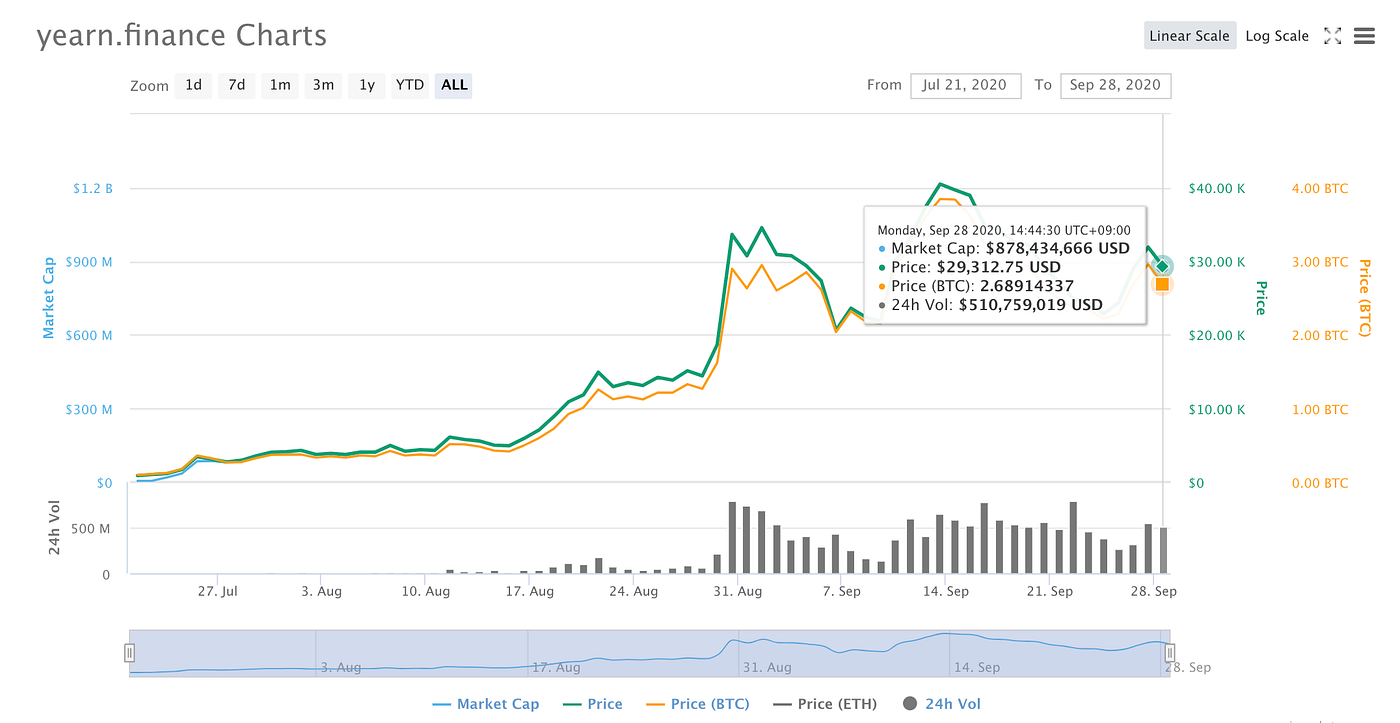
Task: Edit the From date field
Action: [x=966, y=85]
